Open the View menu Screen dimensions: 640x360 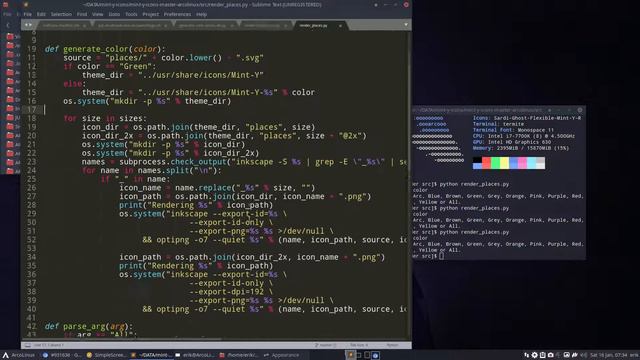(98, 14)
